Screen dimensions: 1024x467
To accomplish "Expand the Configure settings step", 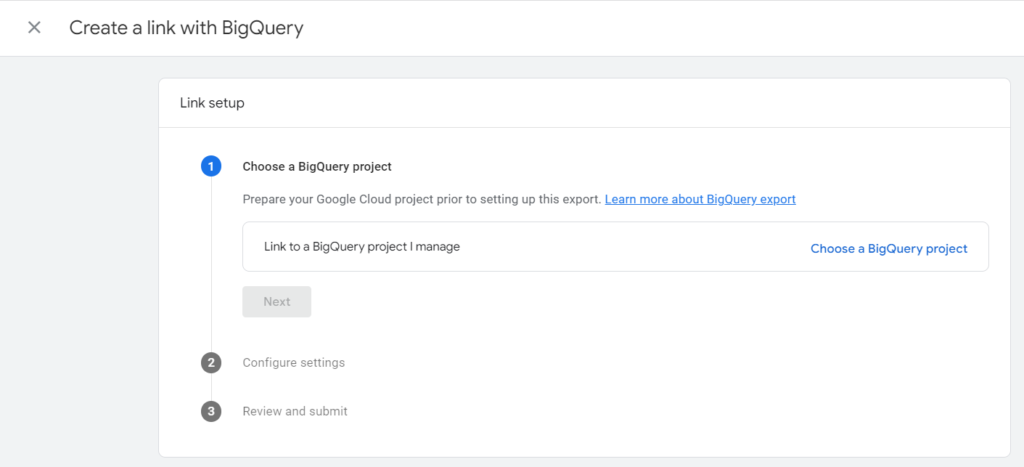I will click(293, 363).
